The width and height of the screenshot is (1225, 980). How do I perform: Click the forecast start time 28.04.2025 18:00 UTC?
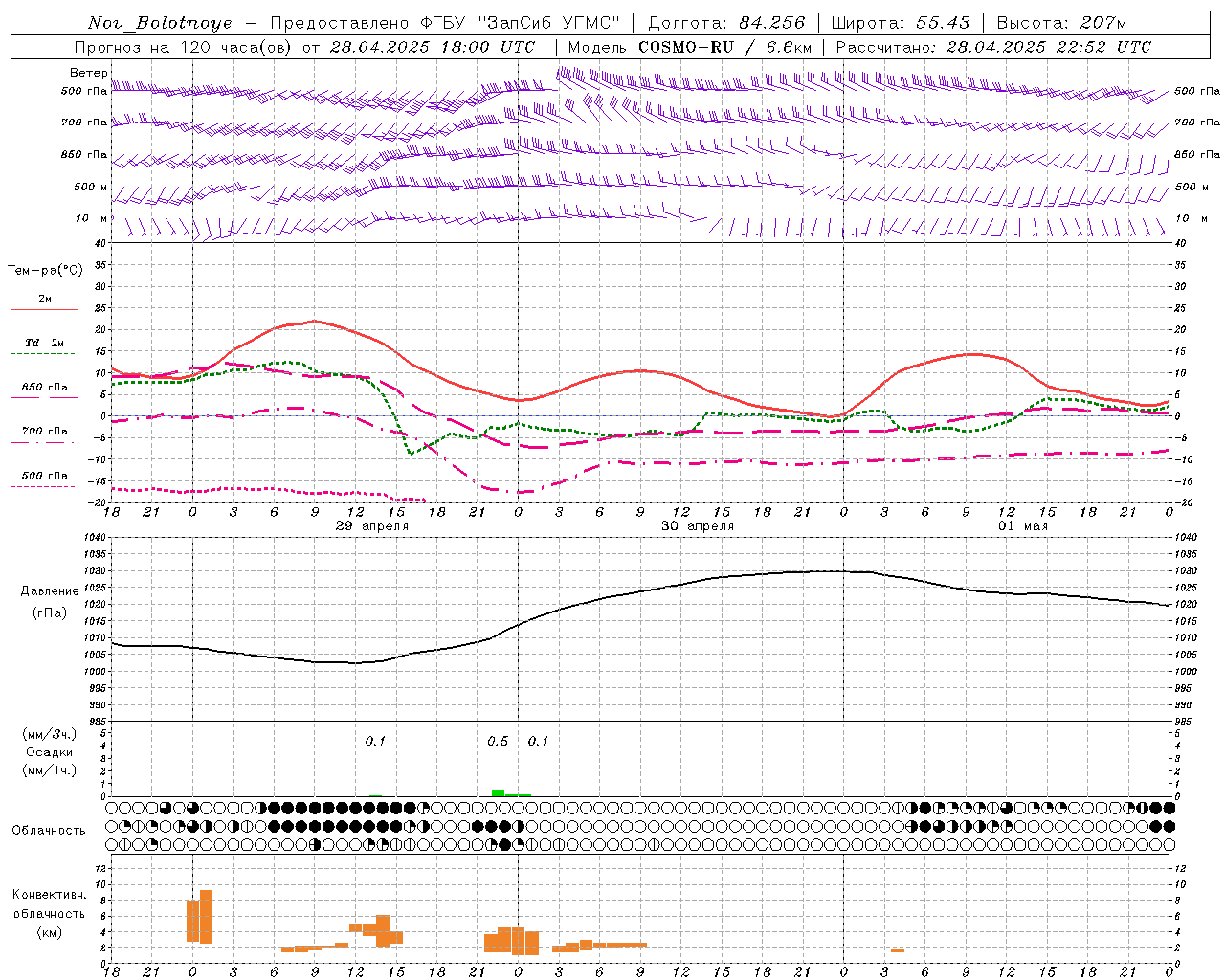point(433,47)
